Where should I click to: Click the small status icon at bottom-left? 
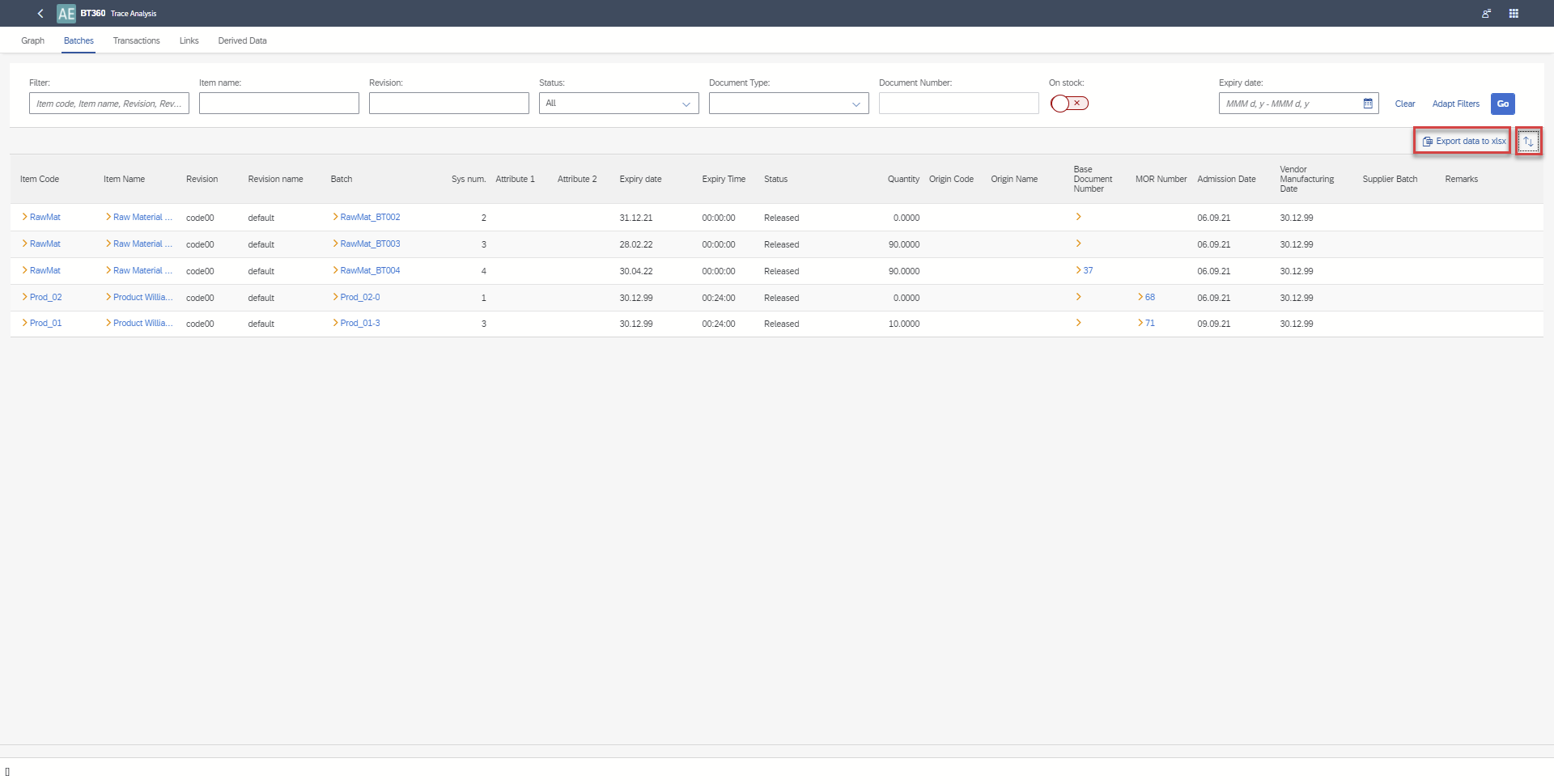point(6,773)
